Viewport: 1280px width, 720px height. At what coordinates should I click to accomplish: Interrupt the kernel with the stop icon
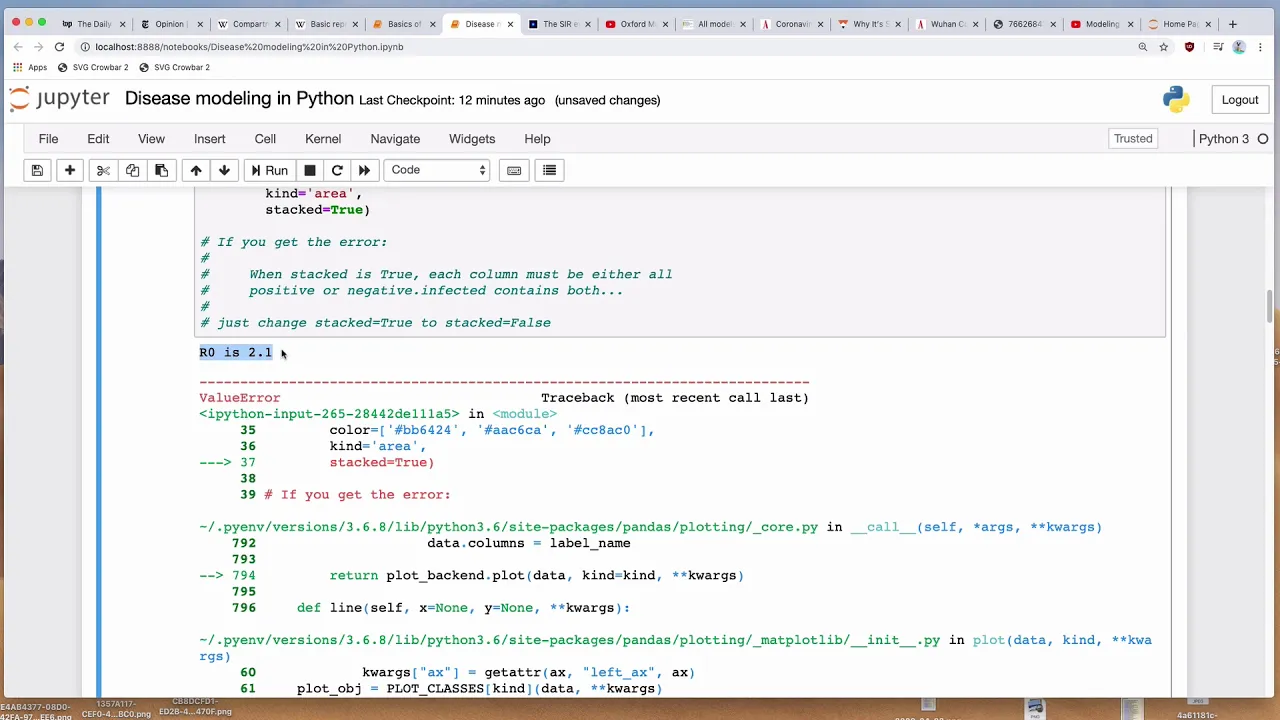click(x=310, y=170)
